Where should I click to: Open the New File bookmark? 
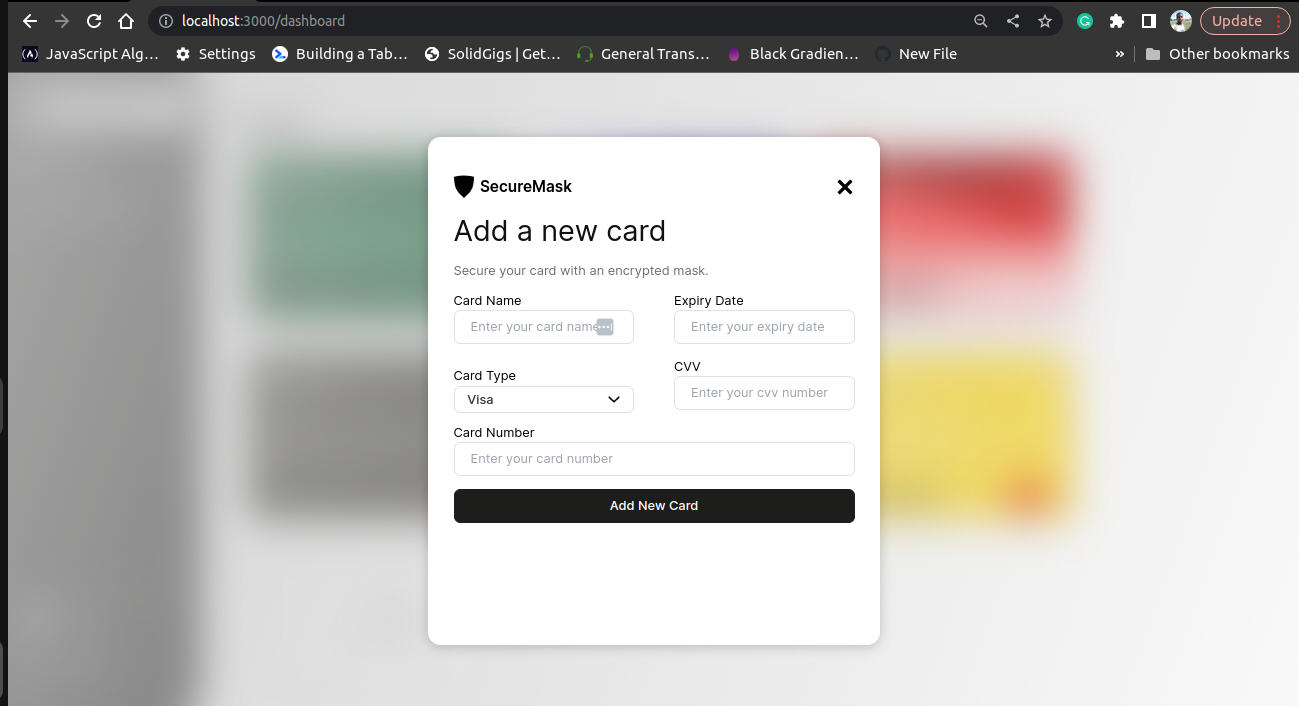point(916,54)
